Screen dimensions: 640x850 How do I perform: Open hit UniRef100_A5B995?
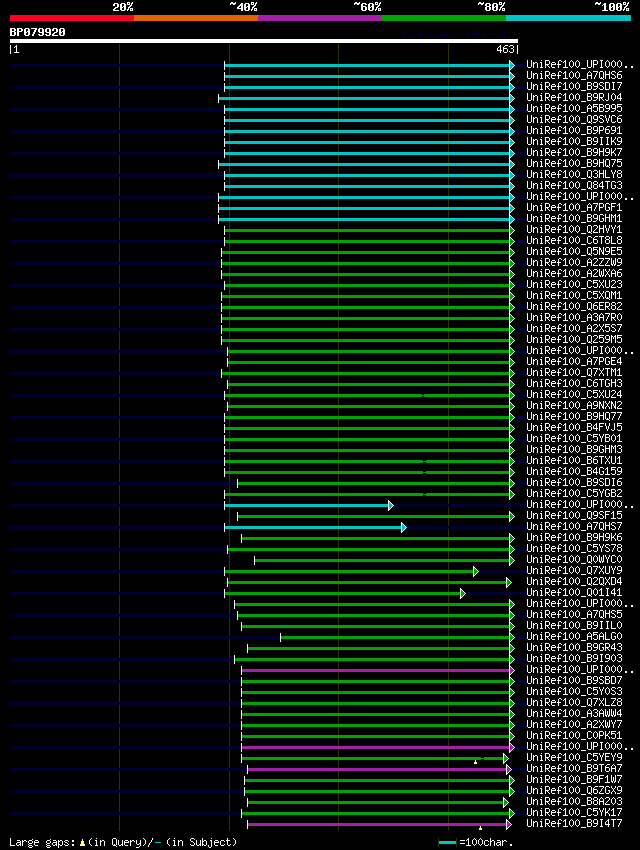[x=574, y=108]
